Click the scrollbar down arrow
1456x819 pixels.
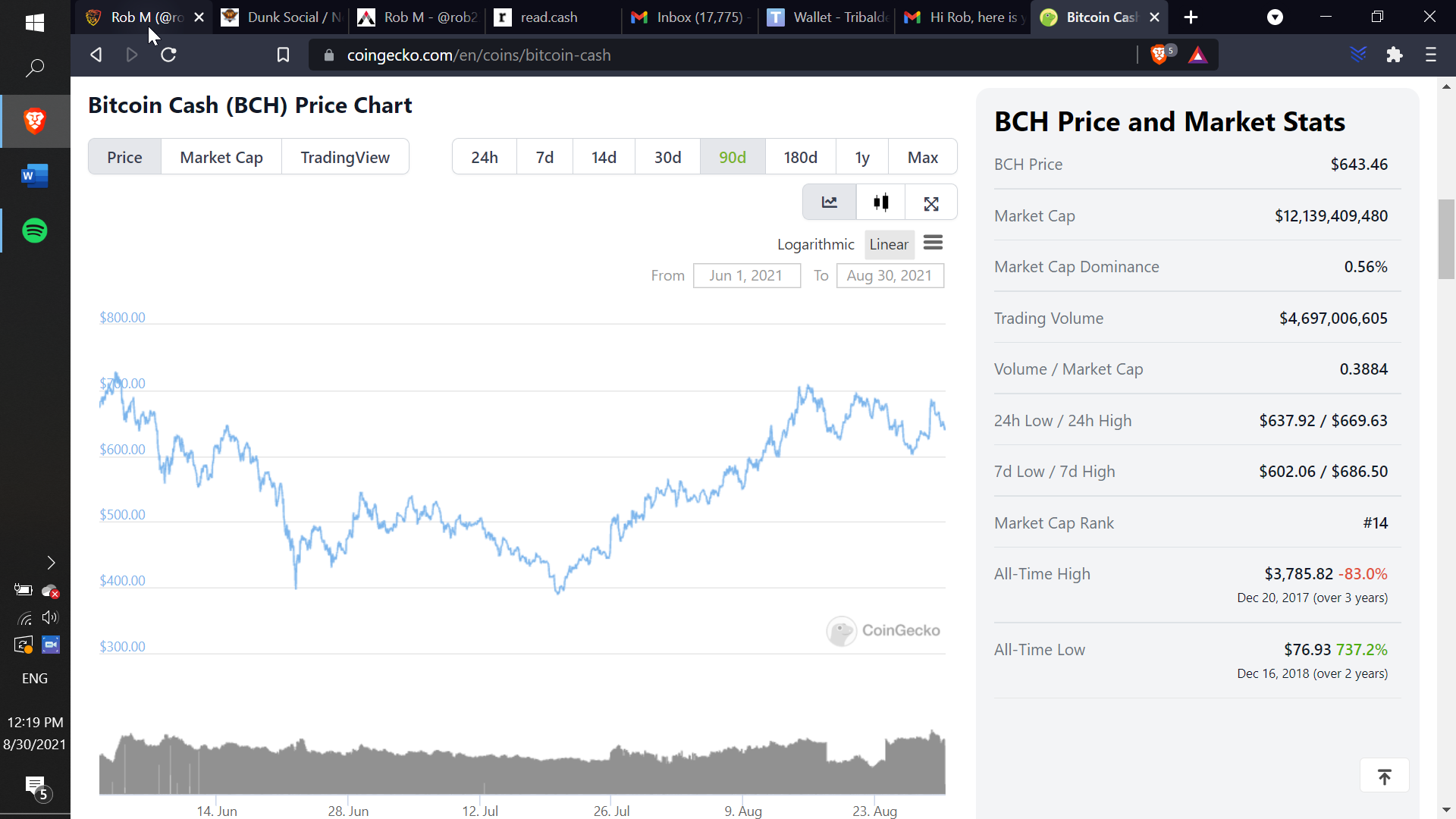(1446, 810)
